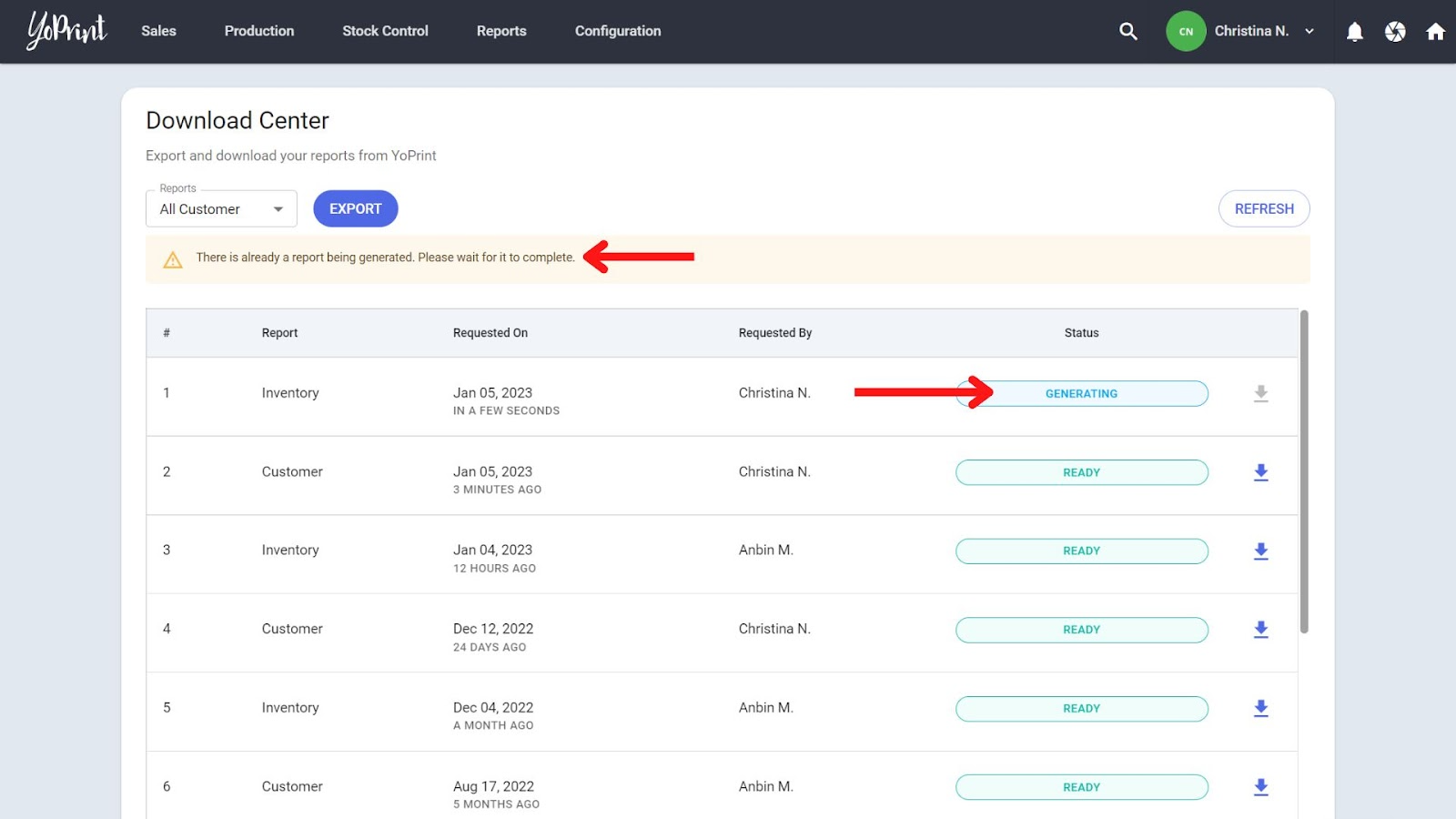Click READY status for report 3
1456x819 pixels.
1081,551
